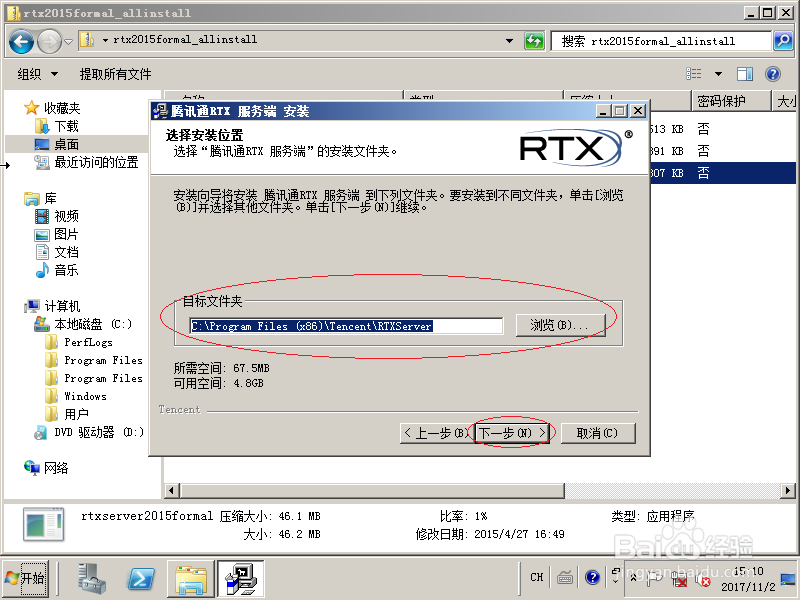Open the 组织 menu
800x600 pixels.
point(37,74)
